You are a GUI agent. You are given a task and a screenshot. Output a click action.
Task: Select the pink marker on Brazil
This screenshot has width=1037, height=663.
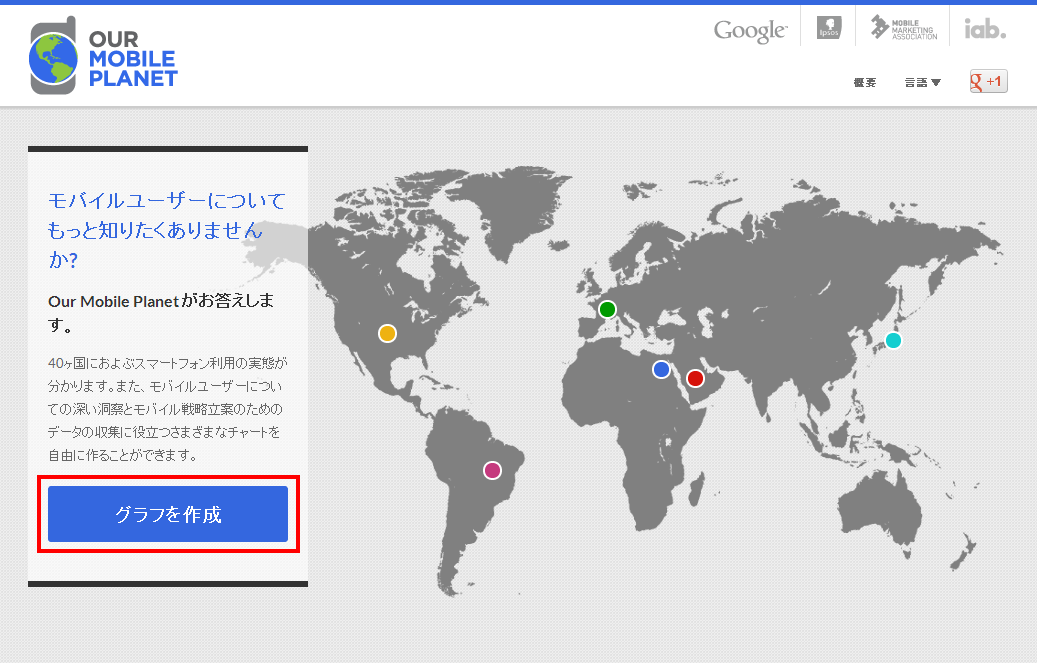click(x=492, y=470)
